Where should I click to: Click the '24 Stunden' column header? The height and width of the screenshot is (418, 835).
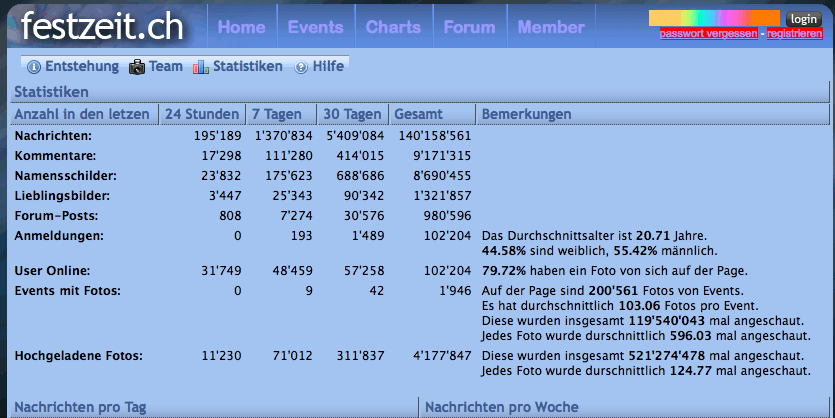[201, 114]
